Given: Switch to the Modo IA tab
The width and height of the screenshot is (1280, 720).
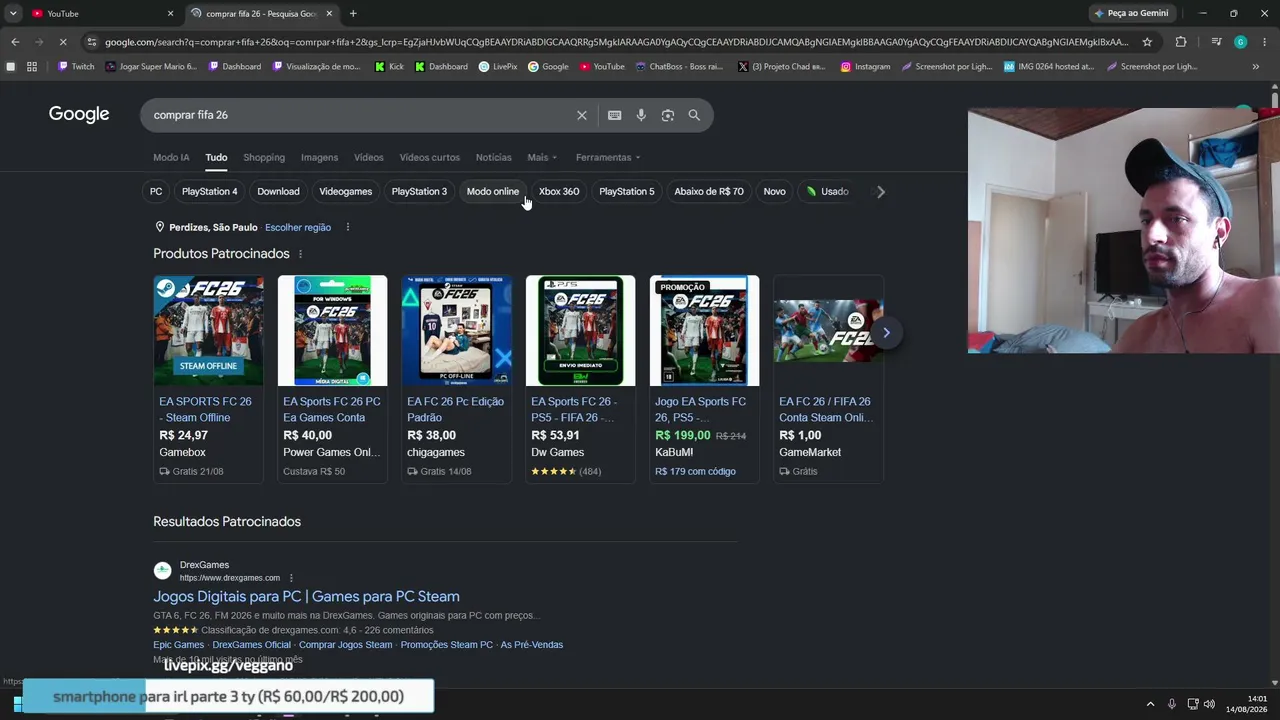Looking at the screenshot, I should 171,157.
